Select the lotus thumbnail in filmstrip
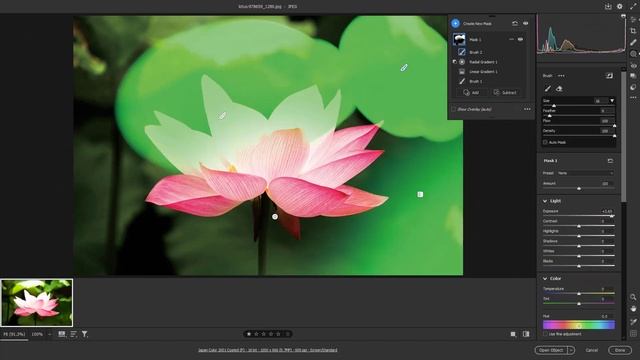The height and width of the screenshot is (360, 640). pos(37,303)
